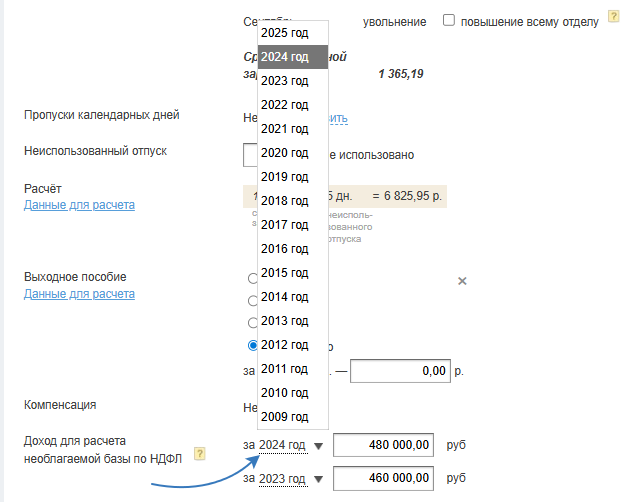This screenshot has width=635, height=502.
Task: Select '2016 год' in the dropdown list
Action: click(x=285, y=248)
